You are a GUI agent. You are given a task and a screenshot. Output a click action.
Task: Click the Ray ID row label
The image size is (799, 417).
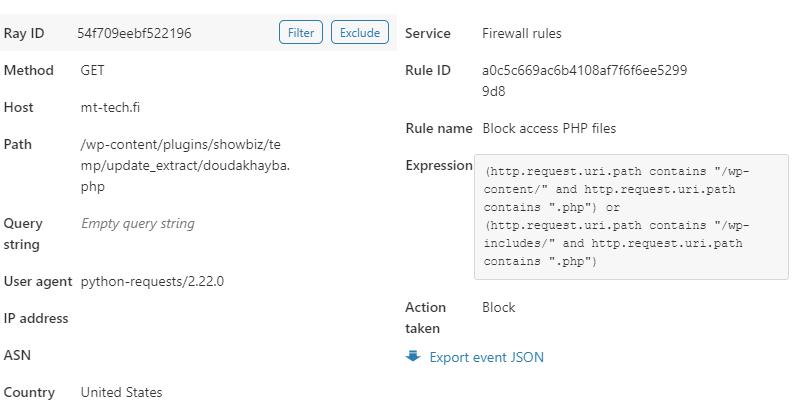pos(24,33)
